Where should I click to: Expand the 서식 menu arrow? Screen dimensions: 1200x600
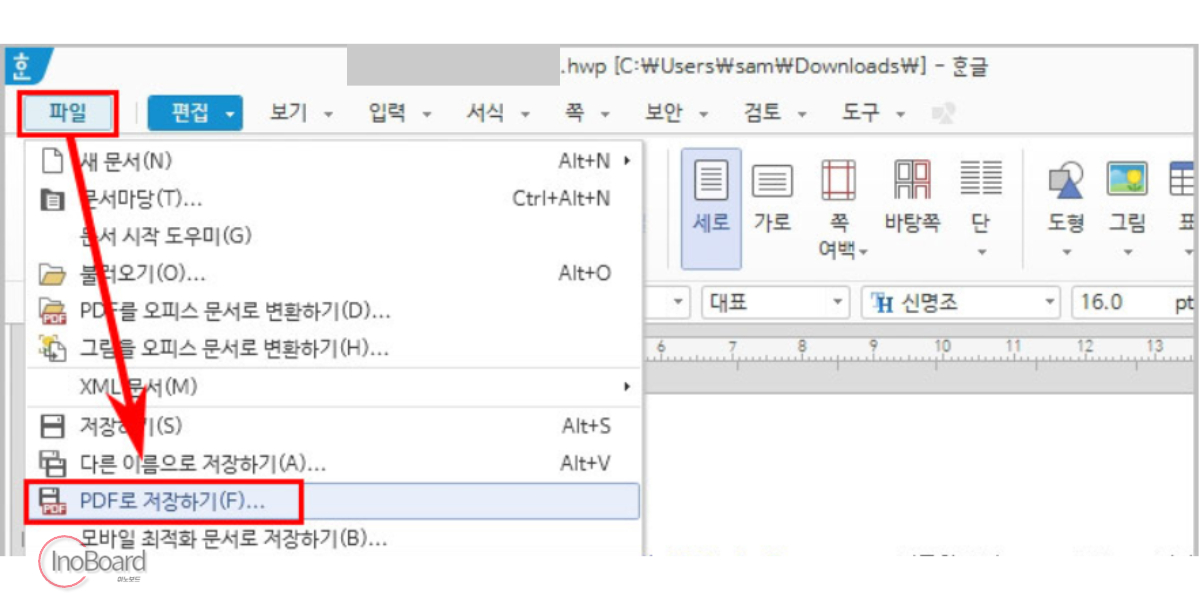pyautogui.click(x=525, y=115)
